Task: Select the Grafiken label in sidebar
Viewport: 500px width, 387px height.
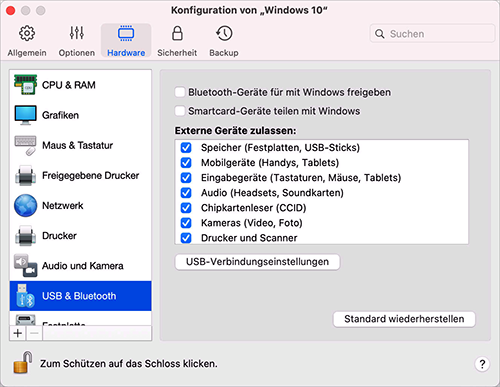Action: click(x=60, y=115)
